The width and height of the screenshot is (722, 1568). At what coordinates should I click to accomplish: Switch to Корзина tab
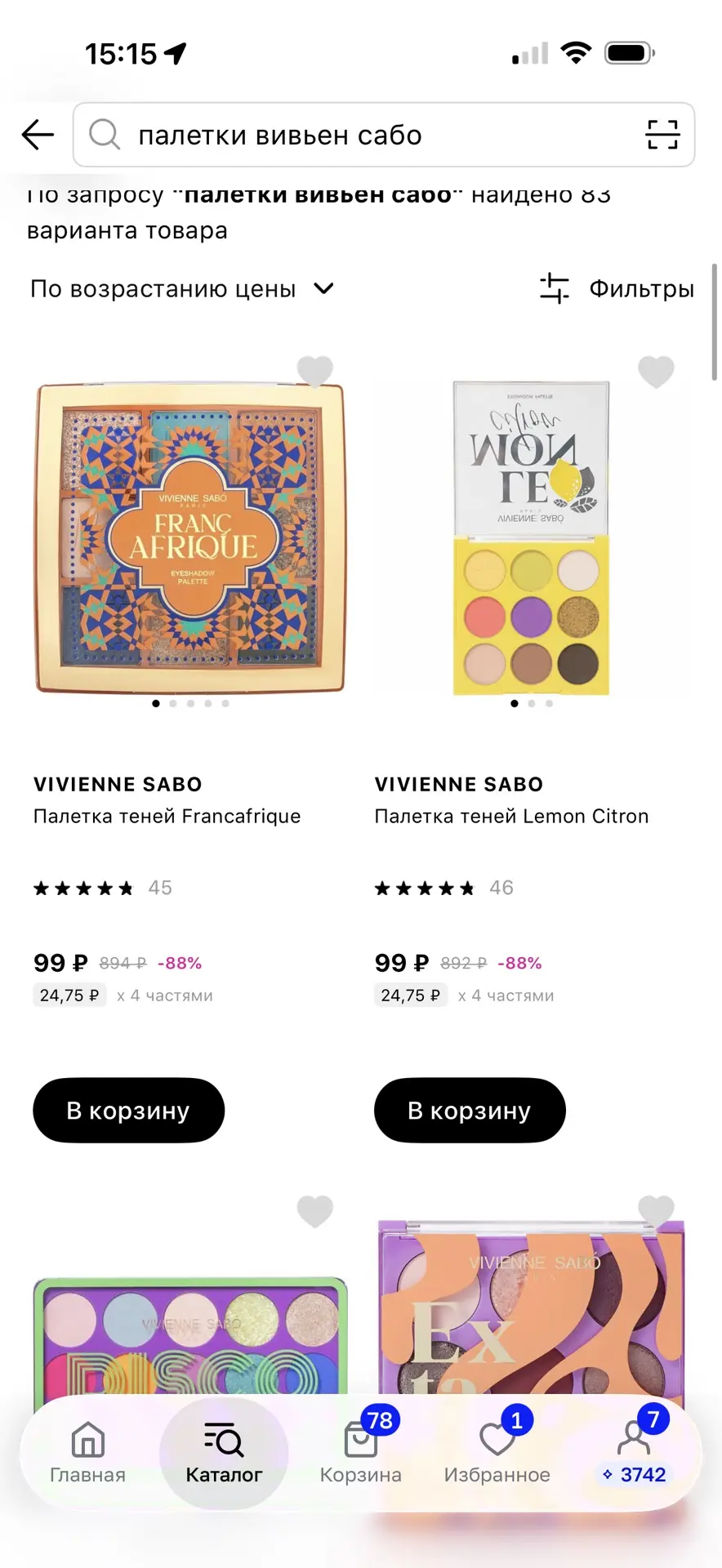point(360,1454)
